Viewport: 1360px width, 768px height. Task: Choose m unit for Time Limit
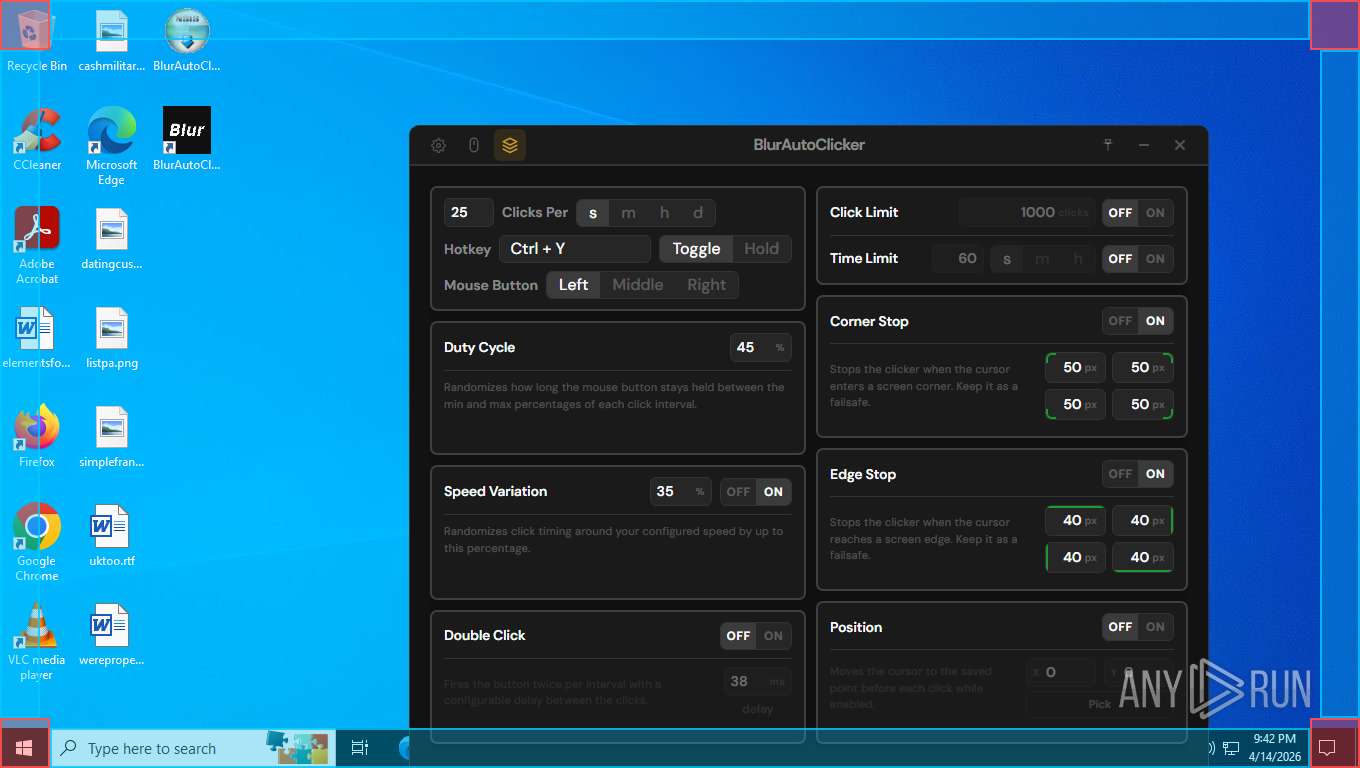pyautogui.click(x=1042, y=259)
